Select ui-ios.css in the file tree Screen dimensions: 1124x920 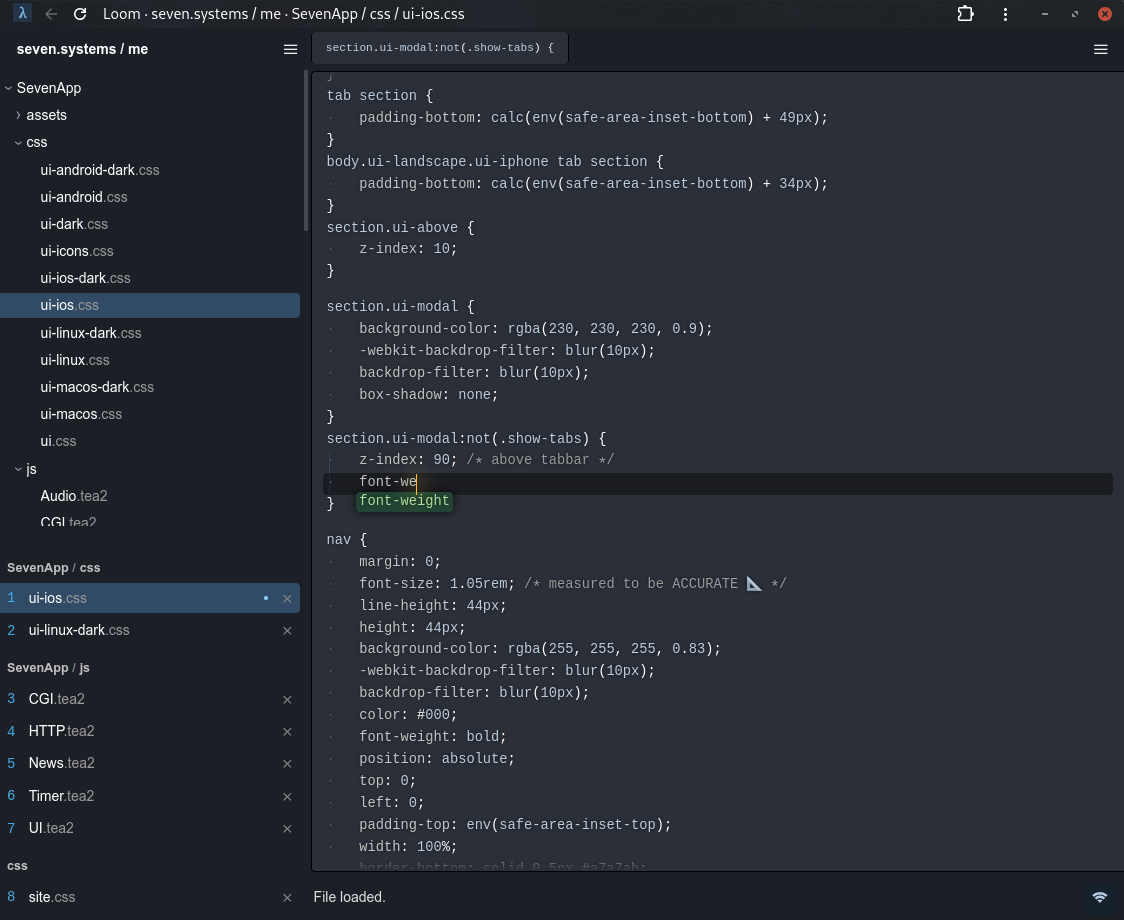pyautogui.click(x=150, y=305)
